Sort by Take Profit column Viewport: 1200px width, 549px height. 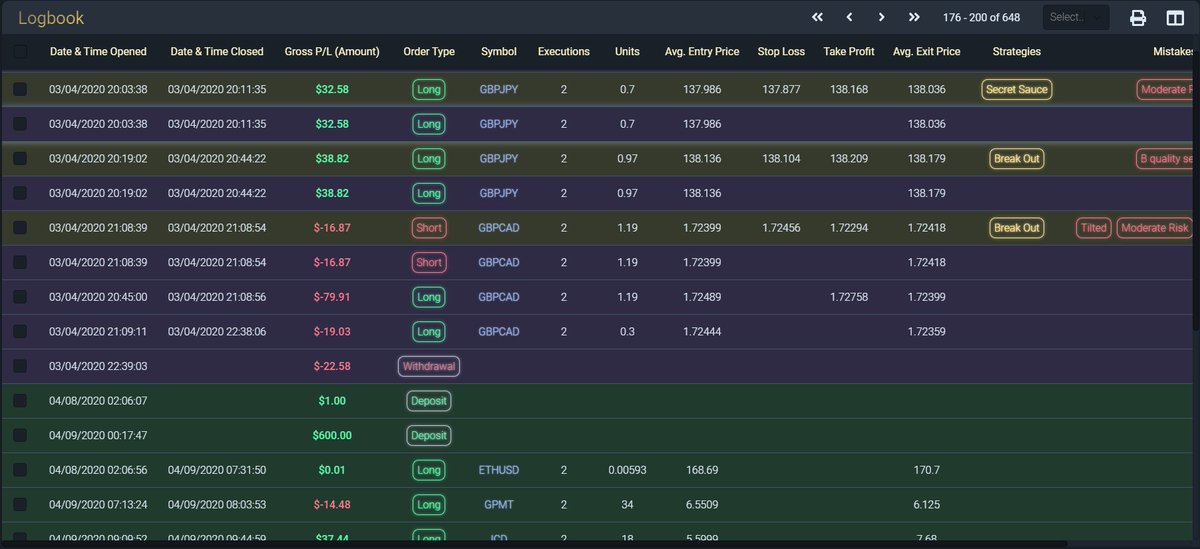849,52
